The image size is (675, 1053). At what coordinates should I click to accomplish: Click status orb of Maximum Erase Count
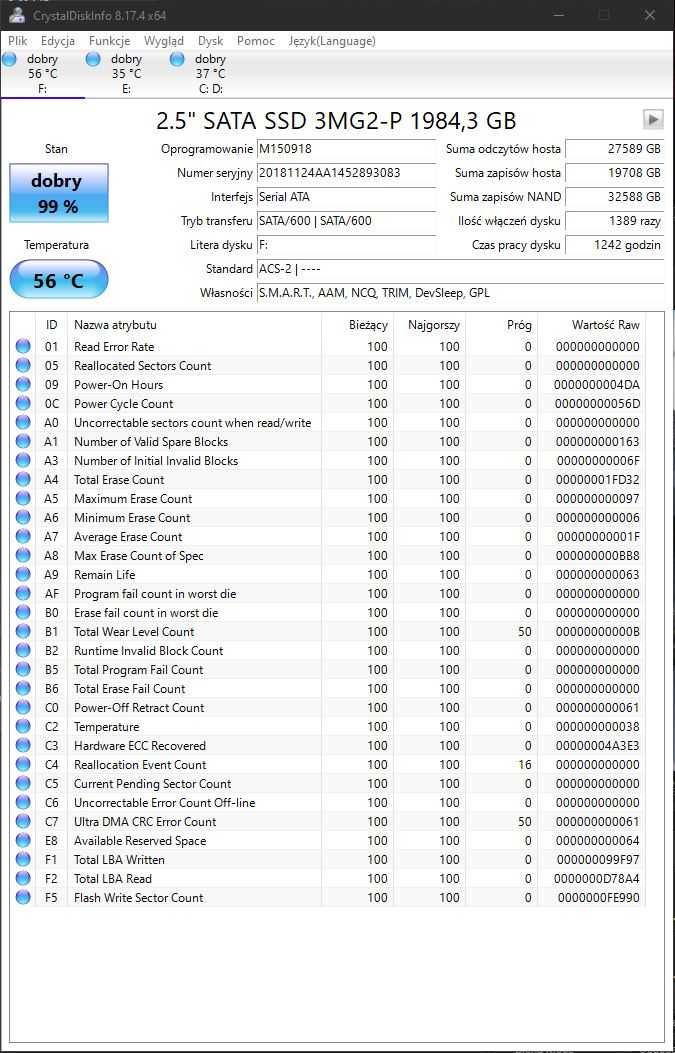(x=23, y=498)
